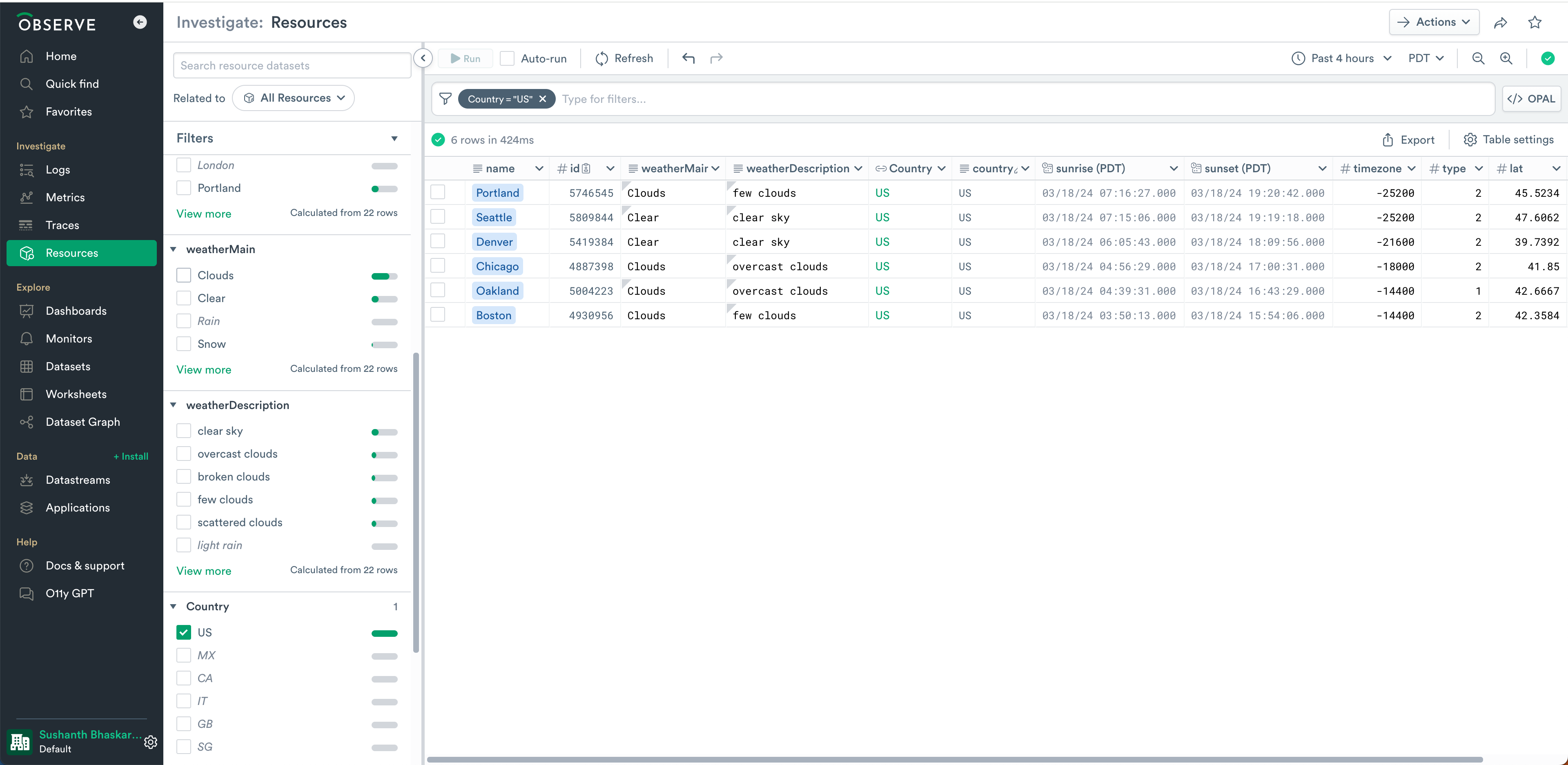Enable the Auto-run checkbox
The width and height of the screenshot is (1568, 765).
tap(507, 58)
